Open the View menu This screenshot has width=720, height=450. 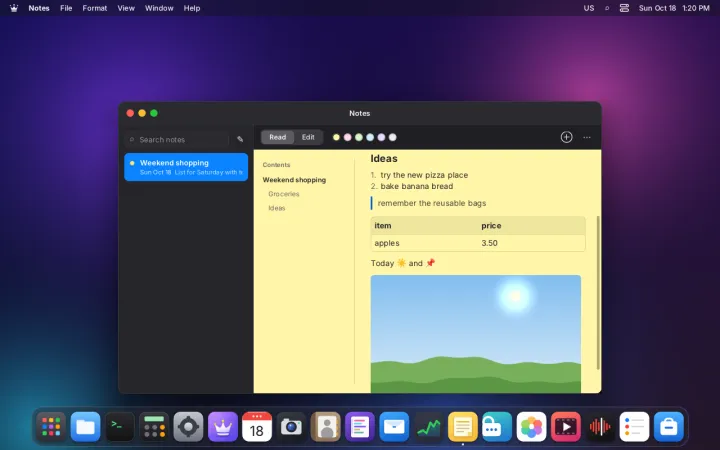(x=126, y=8)
